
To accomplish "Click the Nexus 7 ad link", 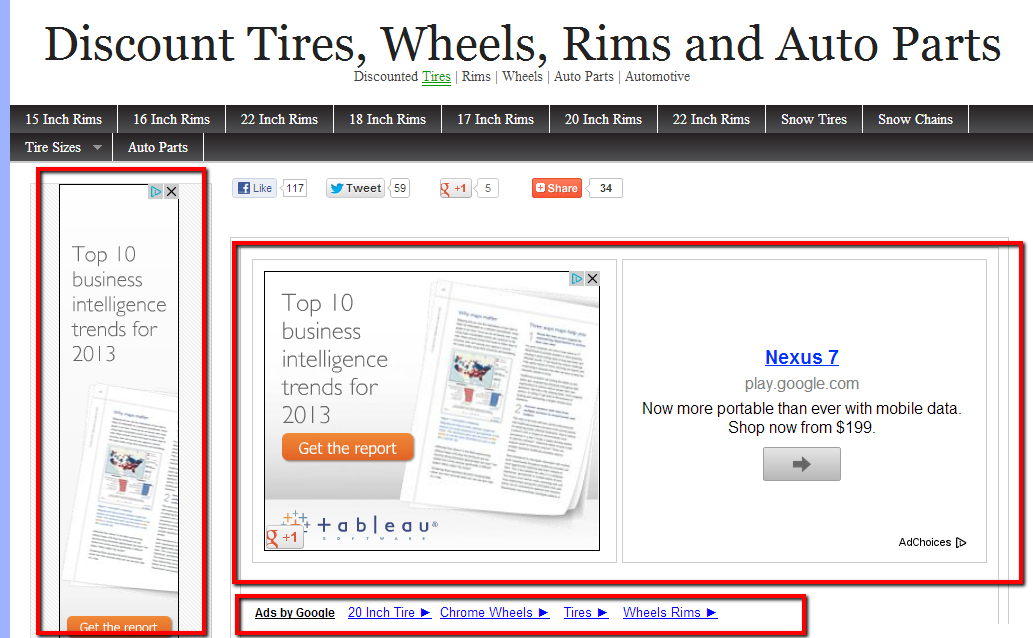I will click(801, 357).
